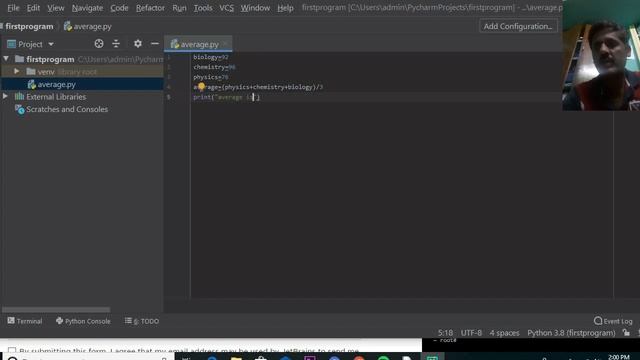Click firstprogram breadcrumb in navigation bar
The width and height of the screenshot is (640, 360).
click(x=29, y=27)
